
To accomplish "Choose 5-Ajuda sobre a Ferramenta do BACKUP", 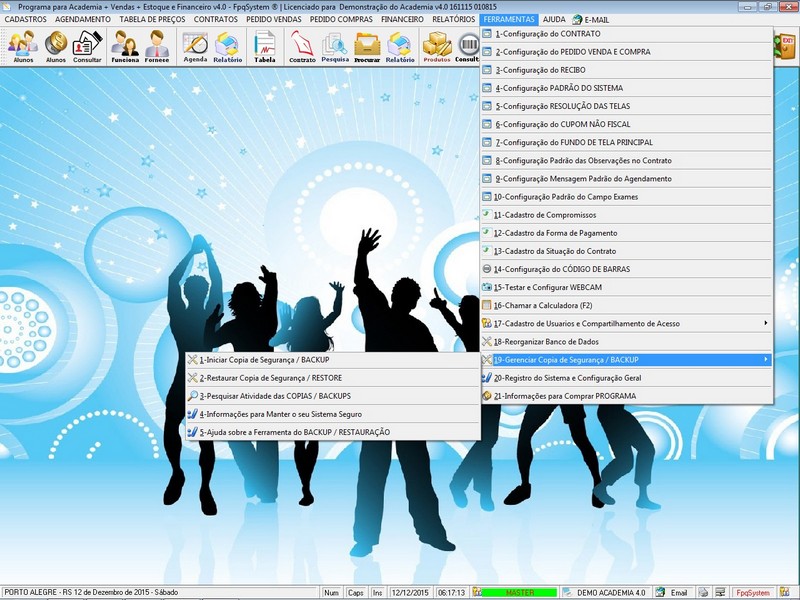I will tap(333, 432).
